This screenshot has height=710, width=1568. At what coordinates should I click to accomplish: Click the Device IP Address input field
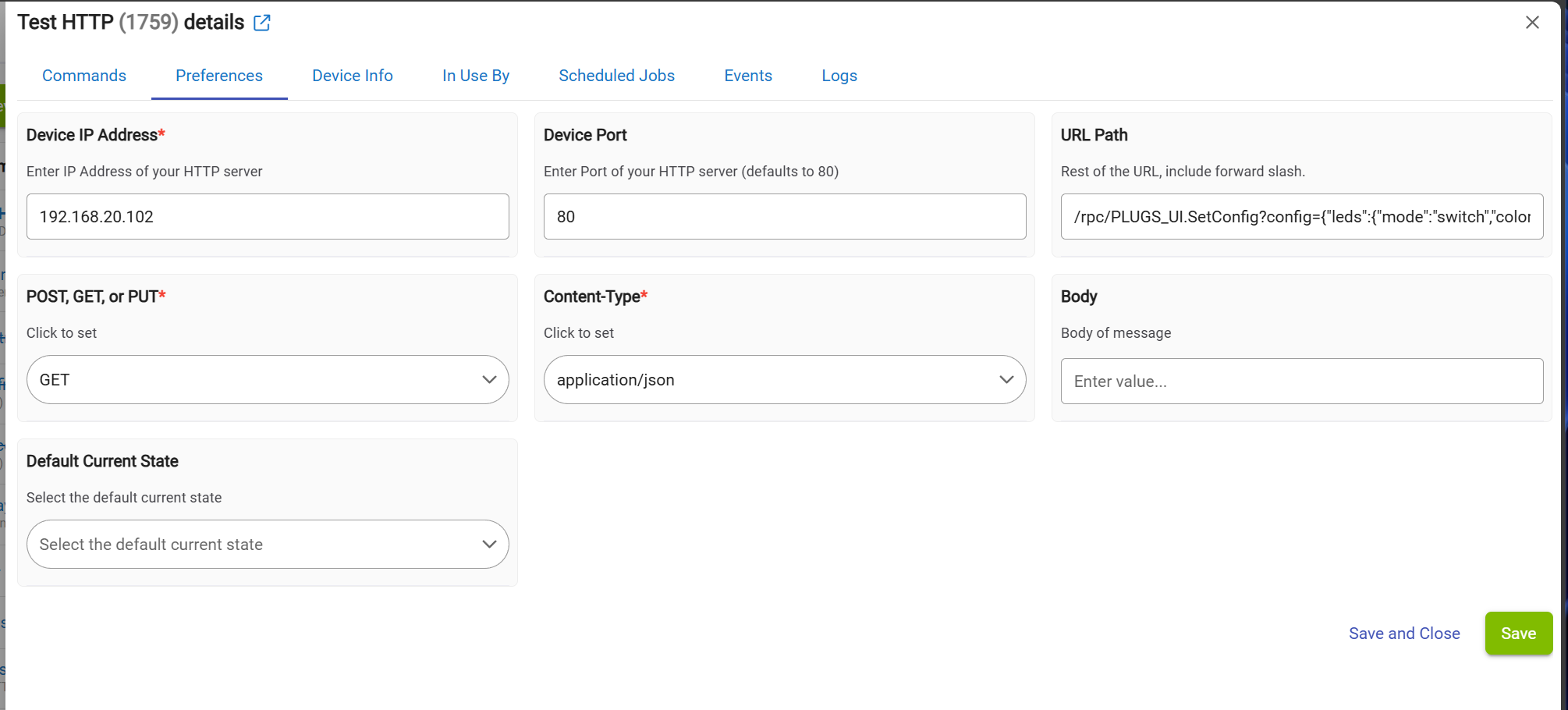click(268, 217)
